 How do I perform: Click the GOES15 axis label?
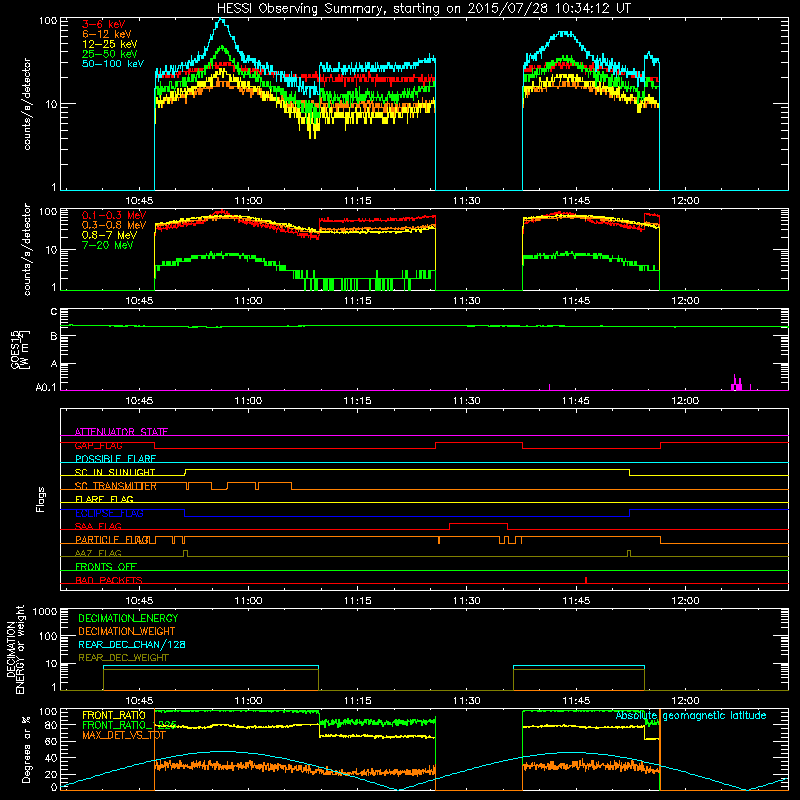point(20,350)
